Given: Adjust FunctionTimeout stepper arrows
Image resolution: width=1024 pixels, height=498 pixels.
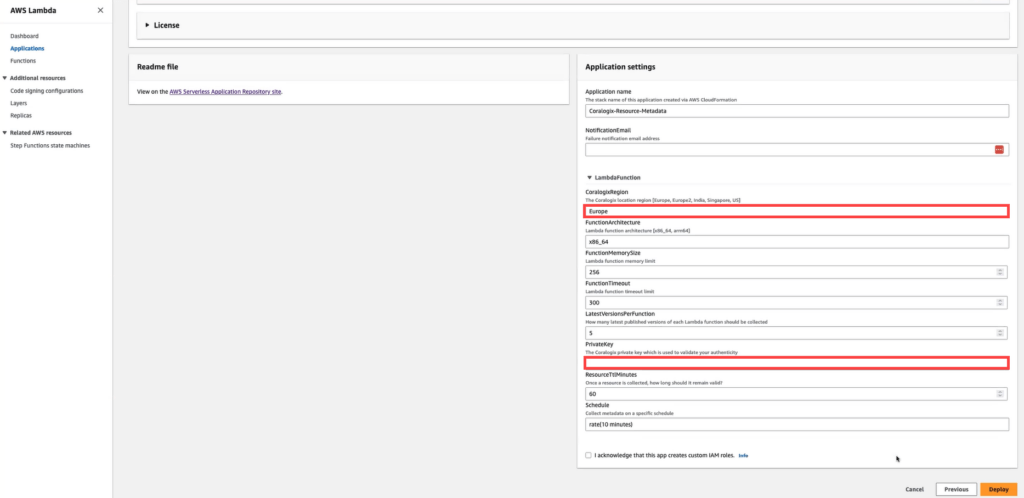Looking at the screenshot, I should [1000, 302].
